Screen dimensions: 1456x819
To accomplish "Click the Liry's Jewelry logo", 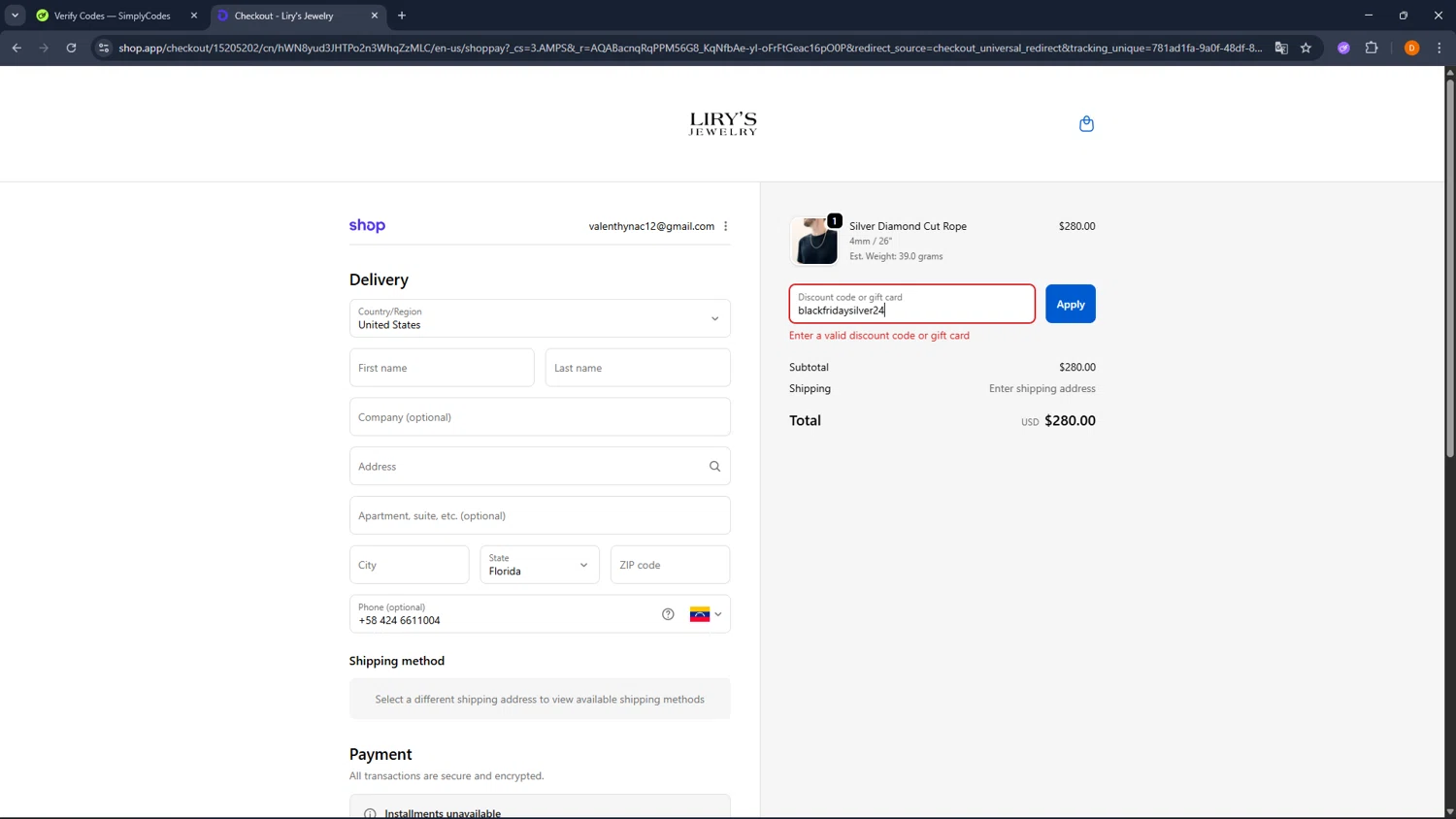I will click(x=723, y=123).
